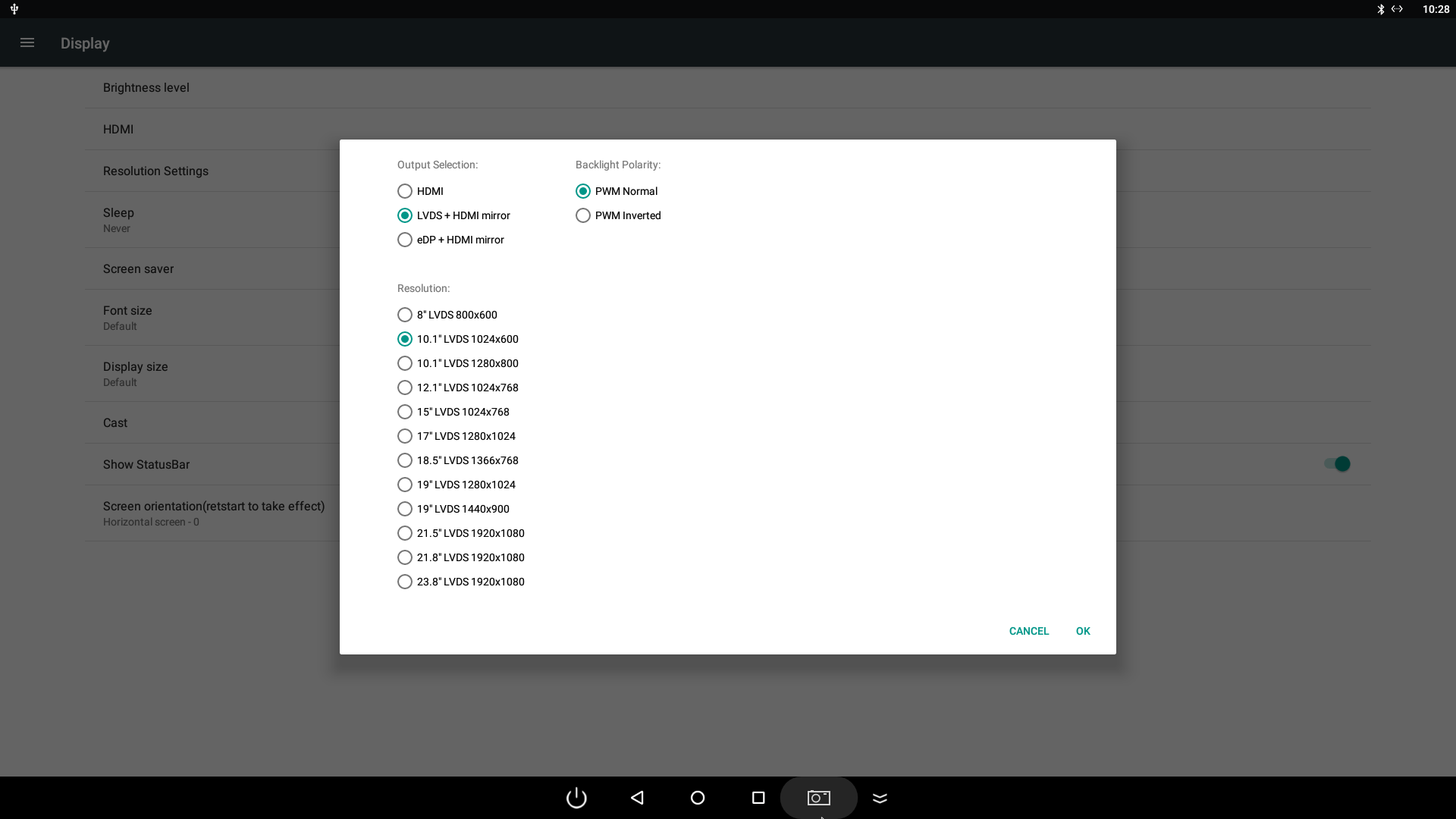Take a screenshot with camera icon
This screenshot has width=1456, height=819.
click(819, 798)
